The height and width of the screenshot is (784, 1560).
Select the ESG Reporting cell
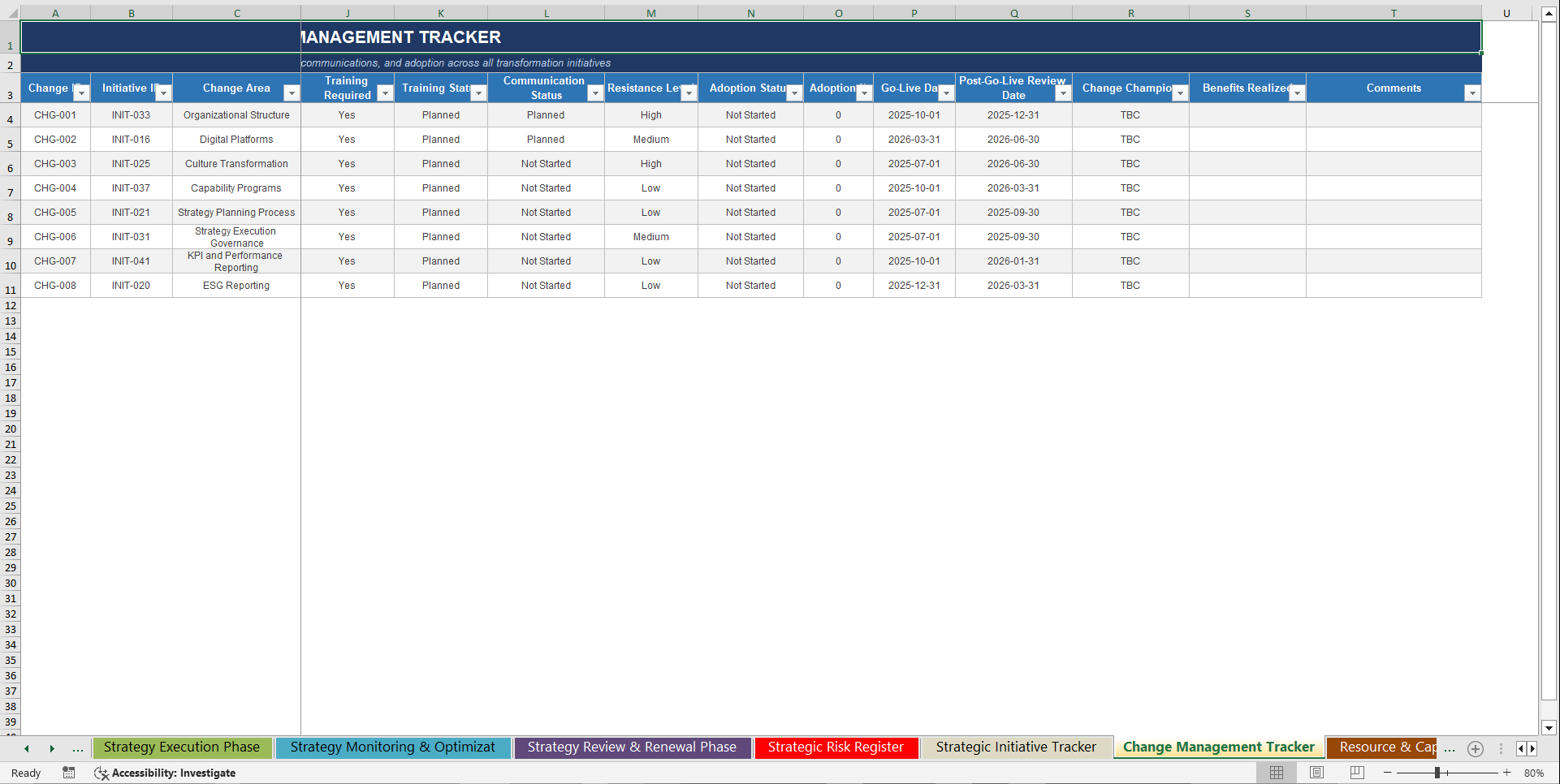(236, 286)
